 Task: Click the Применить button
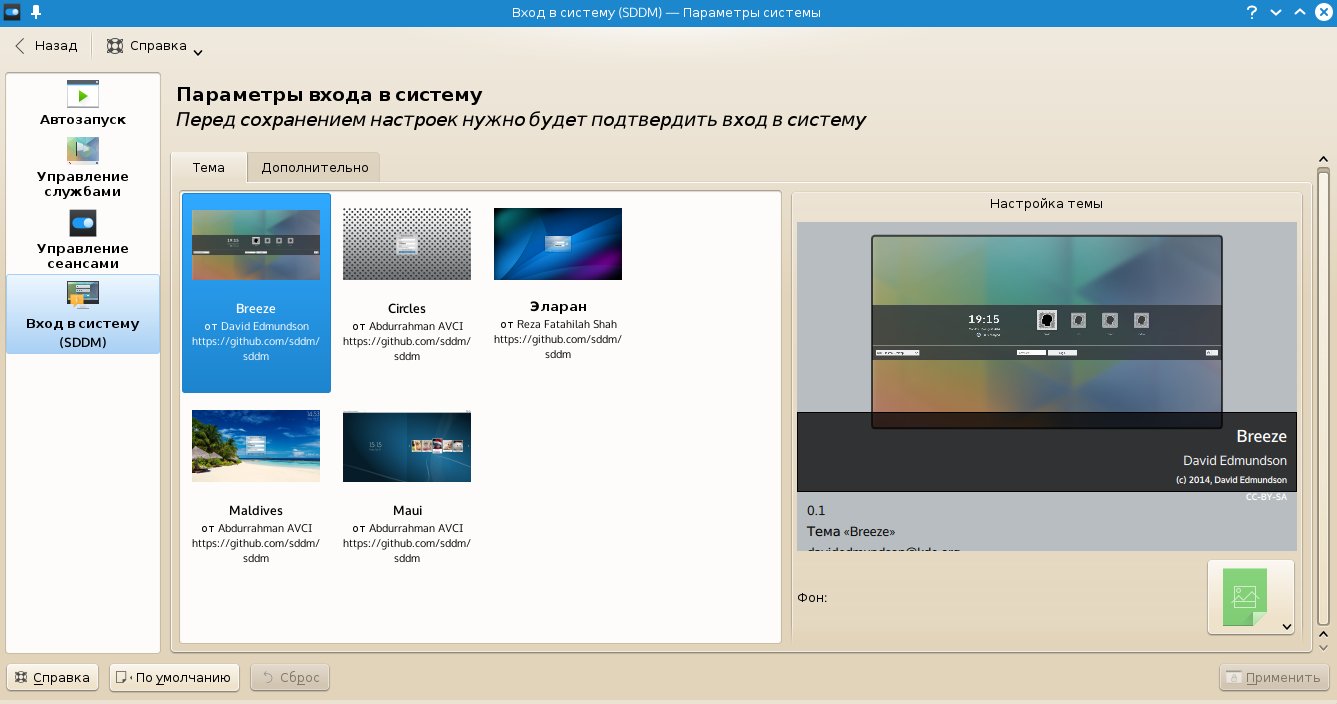pos(1273,678)
